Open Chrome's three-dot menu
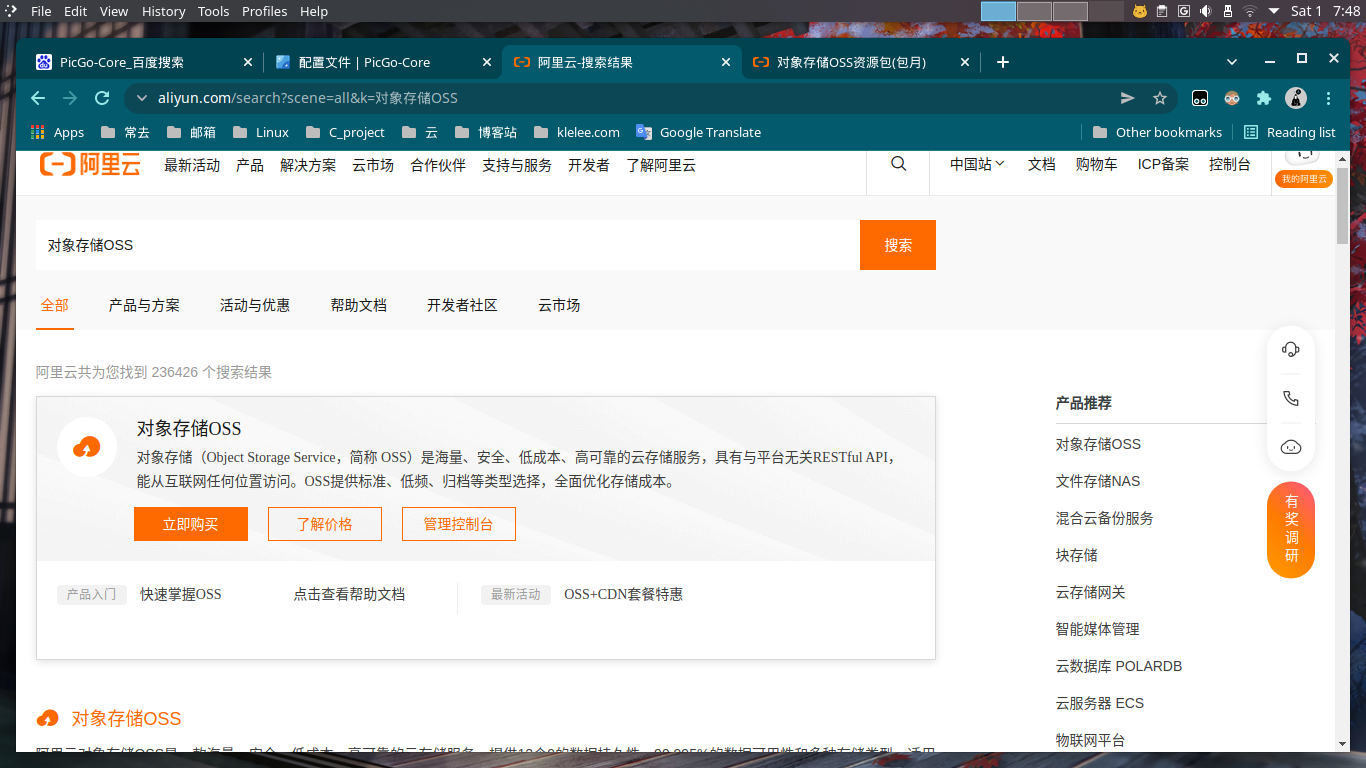Viewport: 1366px width, 768px height. pyautogui.click(x=1328, y=98)
